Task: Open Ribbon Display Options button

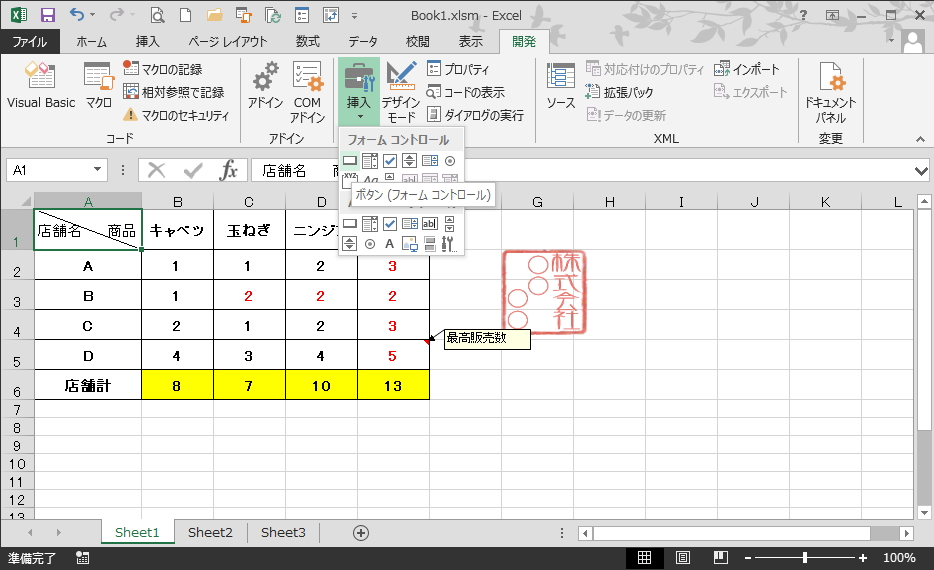Action: (x=832, y=15)
